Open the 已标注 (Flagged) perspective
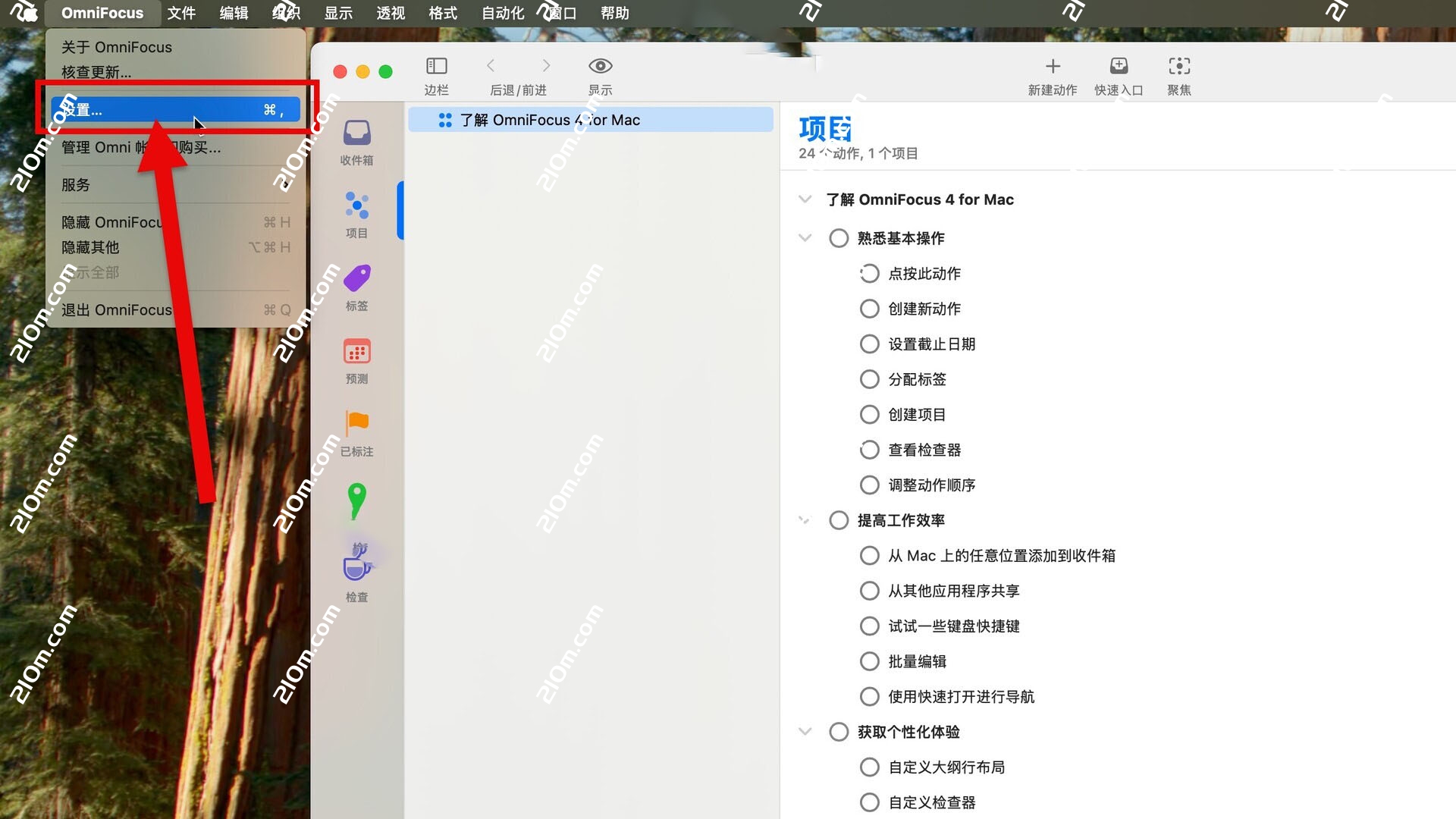 pos(356,423)
